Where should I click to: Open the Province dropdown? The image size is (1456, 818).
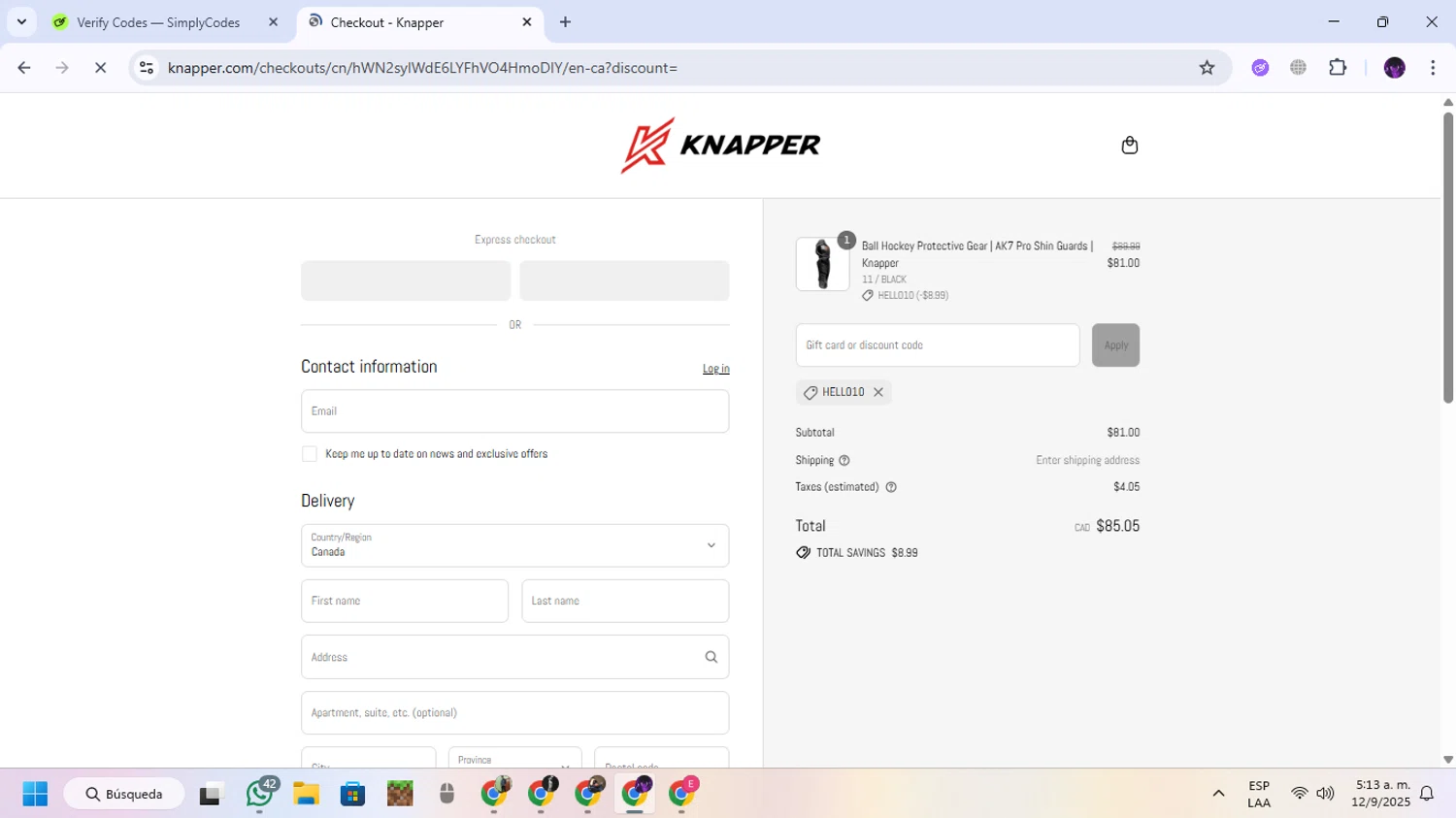(514, 758)
